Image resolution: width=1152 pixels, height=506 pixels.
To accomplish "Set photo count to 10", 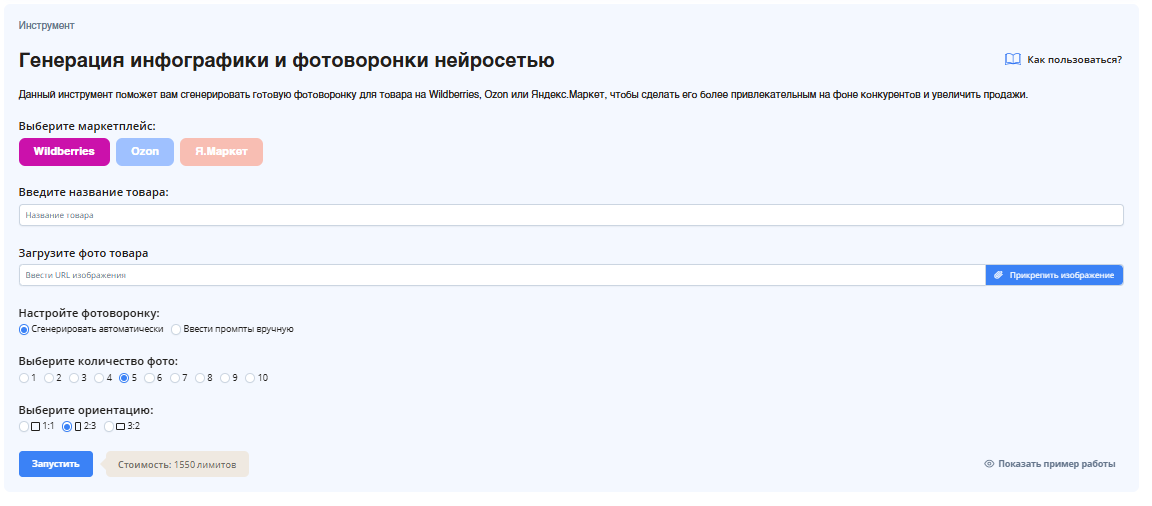I will 250,378.
